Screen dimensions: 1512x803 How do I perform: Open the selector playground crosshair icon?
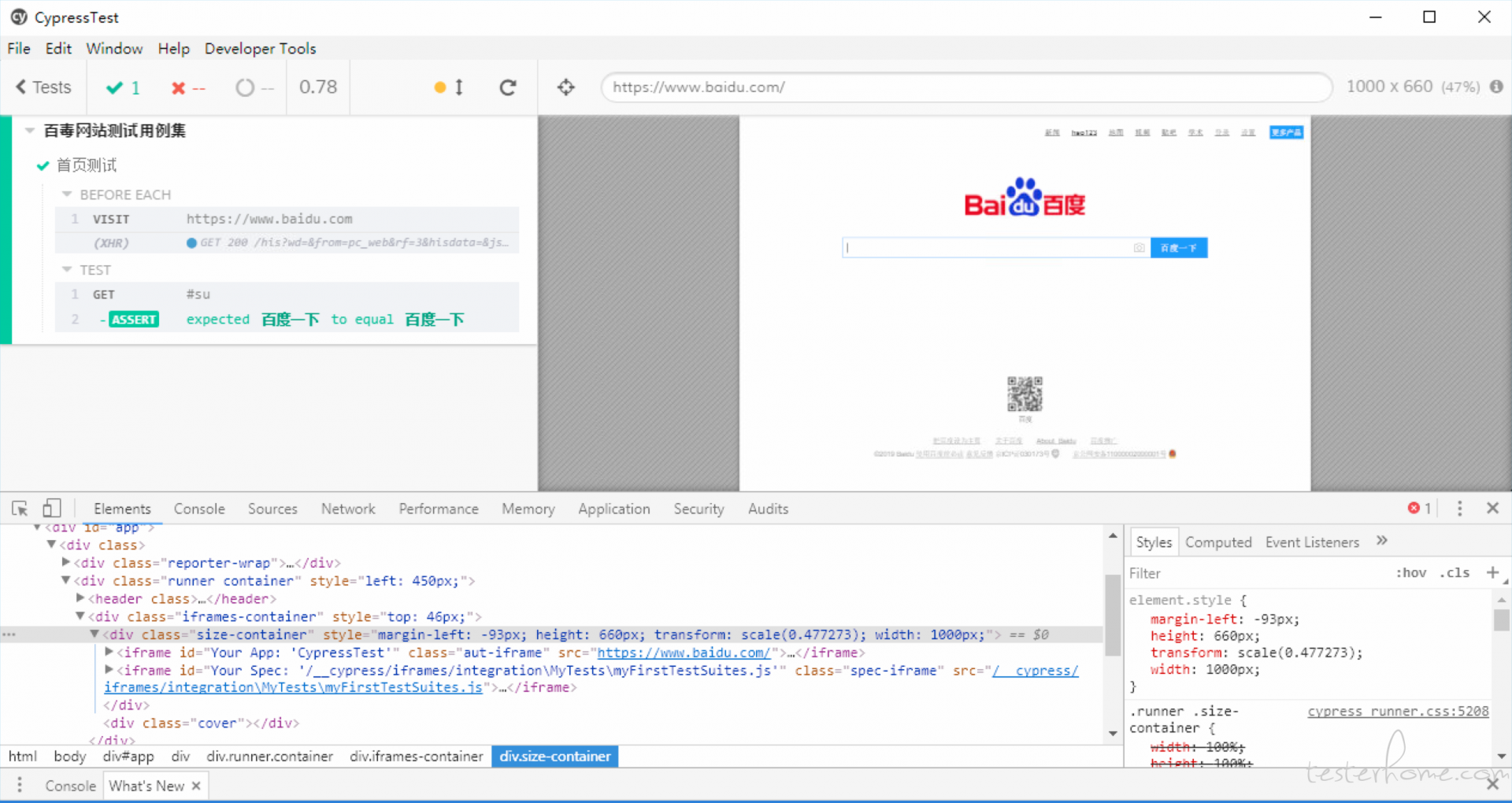click(x=565, y=87)
